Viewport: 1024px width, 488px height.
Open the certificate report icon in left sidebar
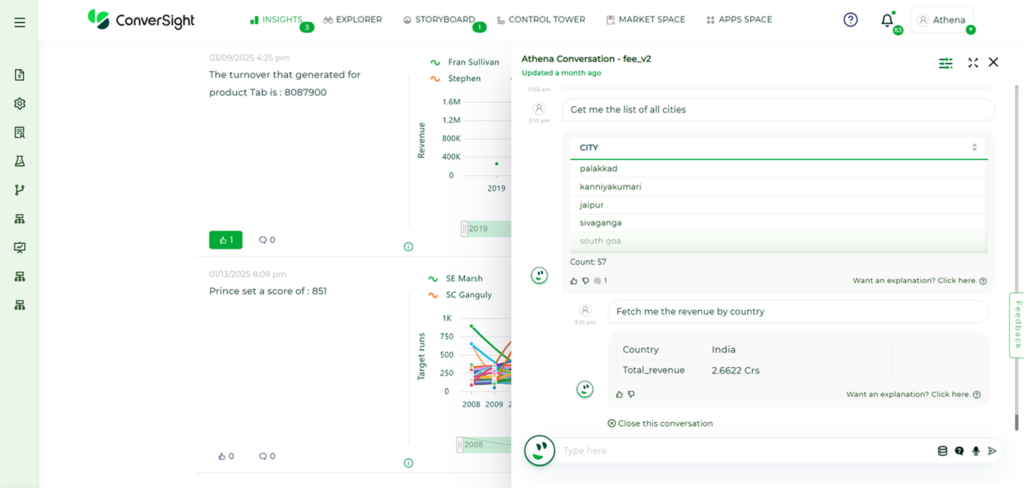(20, 133)
